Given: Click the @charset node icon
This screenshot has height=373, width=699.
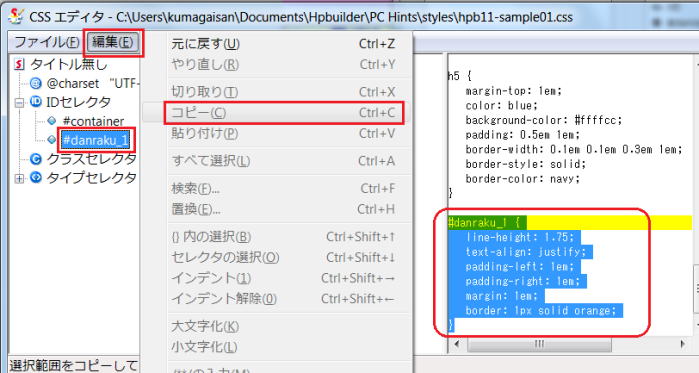Looking at the screenshot, I should coord(36,83).
